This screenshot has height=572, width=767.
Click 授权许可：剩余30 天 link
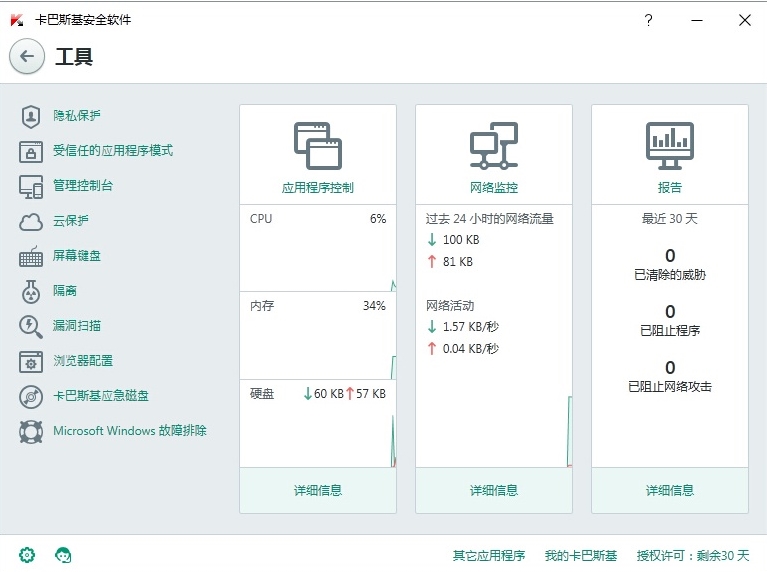(693, 555)
